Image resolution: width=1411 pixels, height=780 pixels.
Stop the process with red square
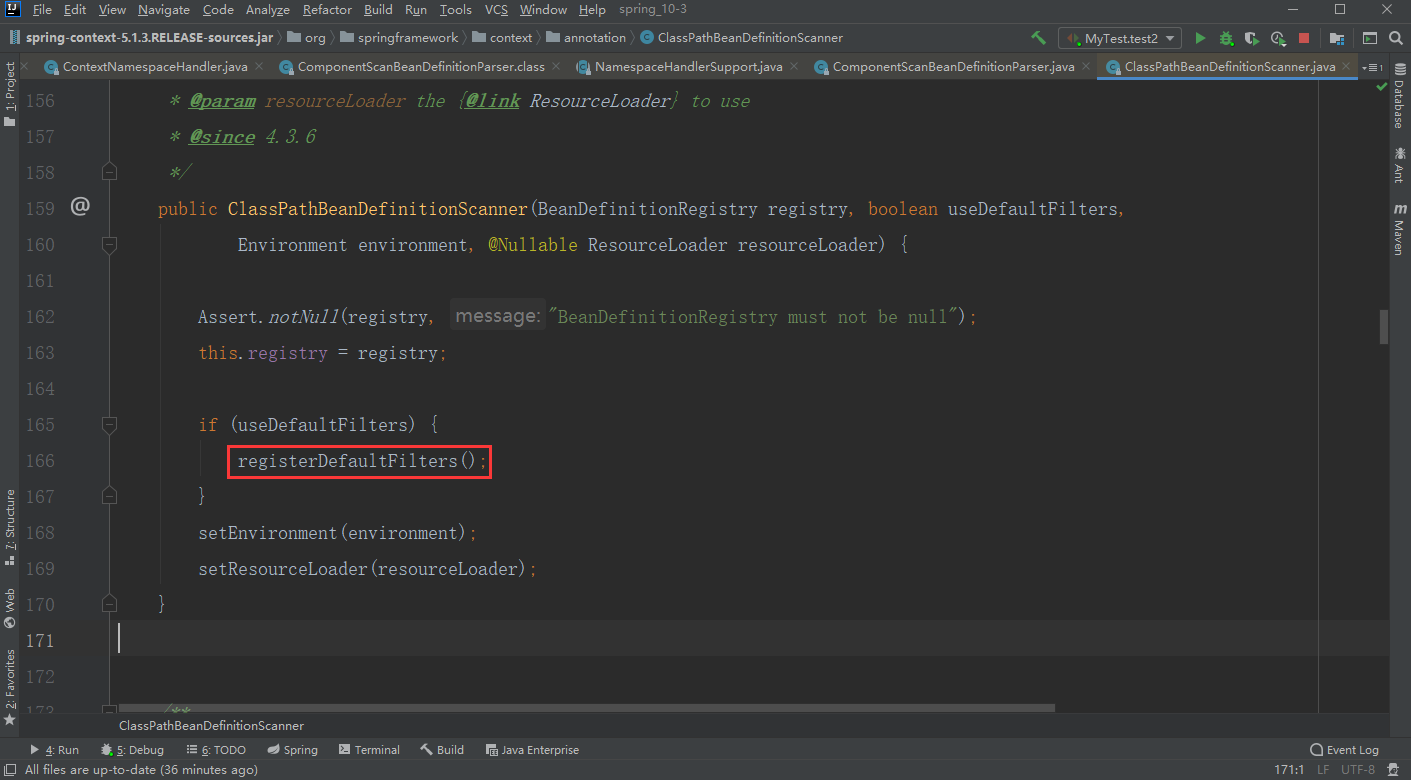1304,38
